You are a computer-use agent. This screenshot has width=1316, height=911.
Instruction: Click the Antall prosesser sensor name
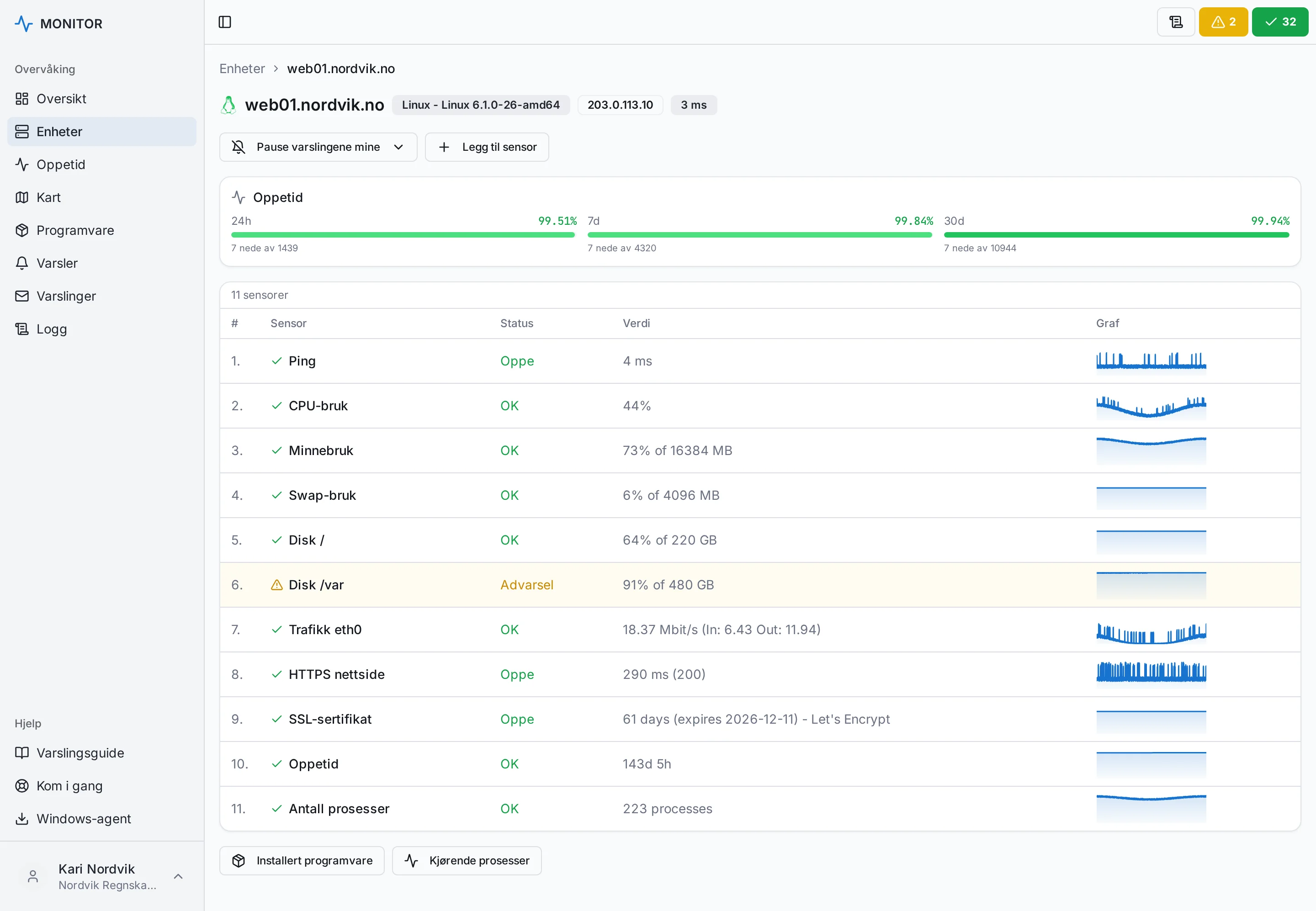[339, 809]
